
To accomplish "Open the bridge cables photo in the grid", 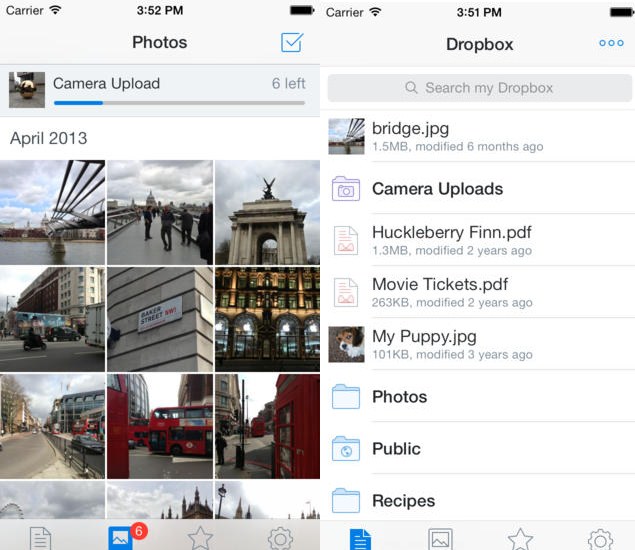I will point(52,212).
